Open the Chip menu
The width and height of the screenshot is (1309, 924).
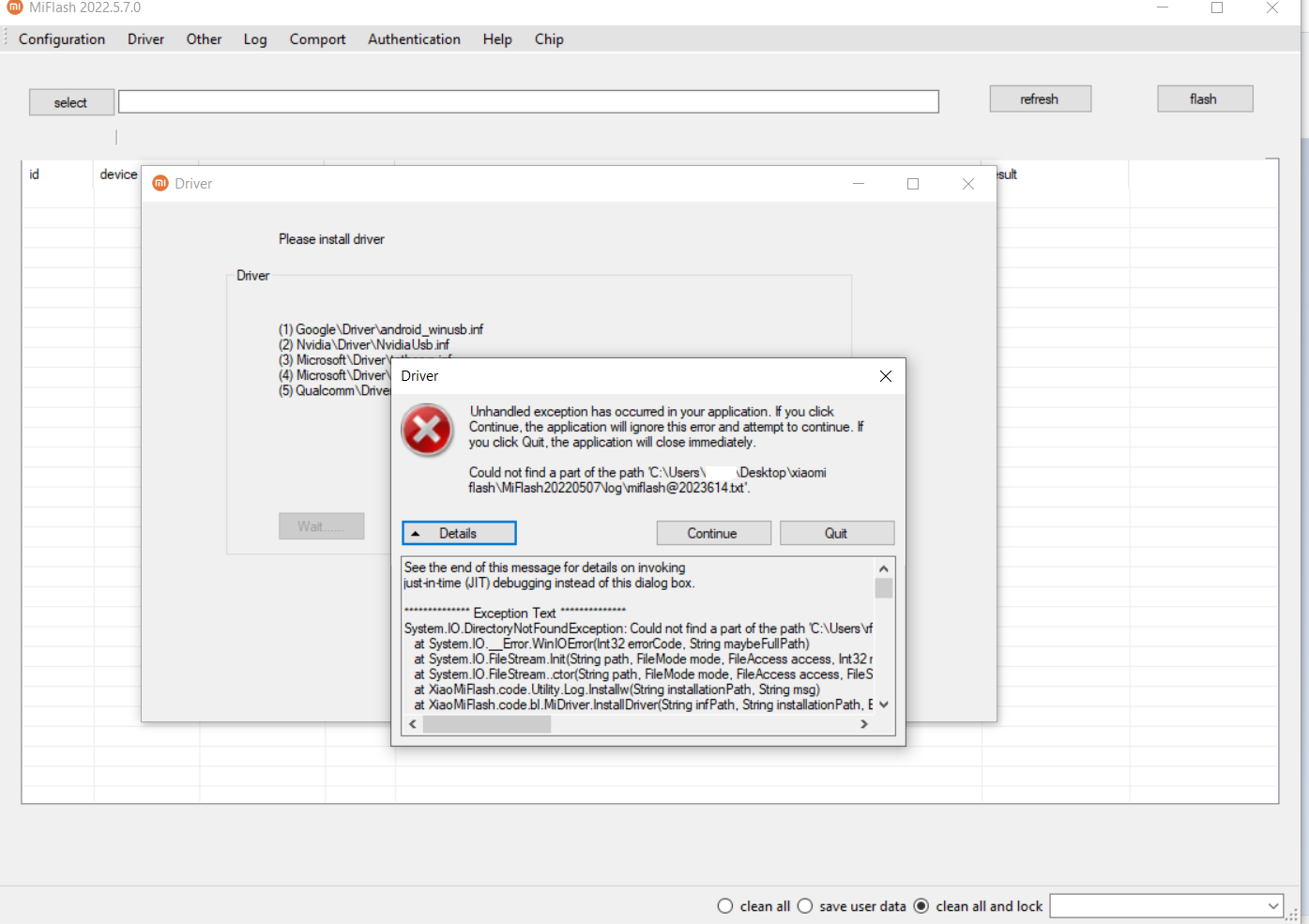pyautogui.click(x=549, y=39)
